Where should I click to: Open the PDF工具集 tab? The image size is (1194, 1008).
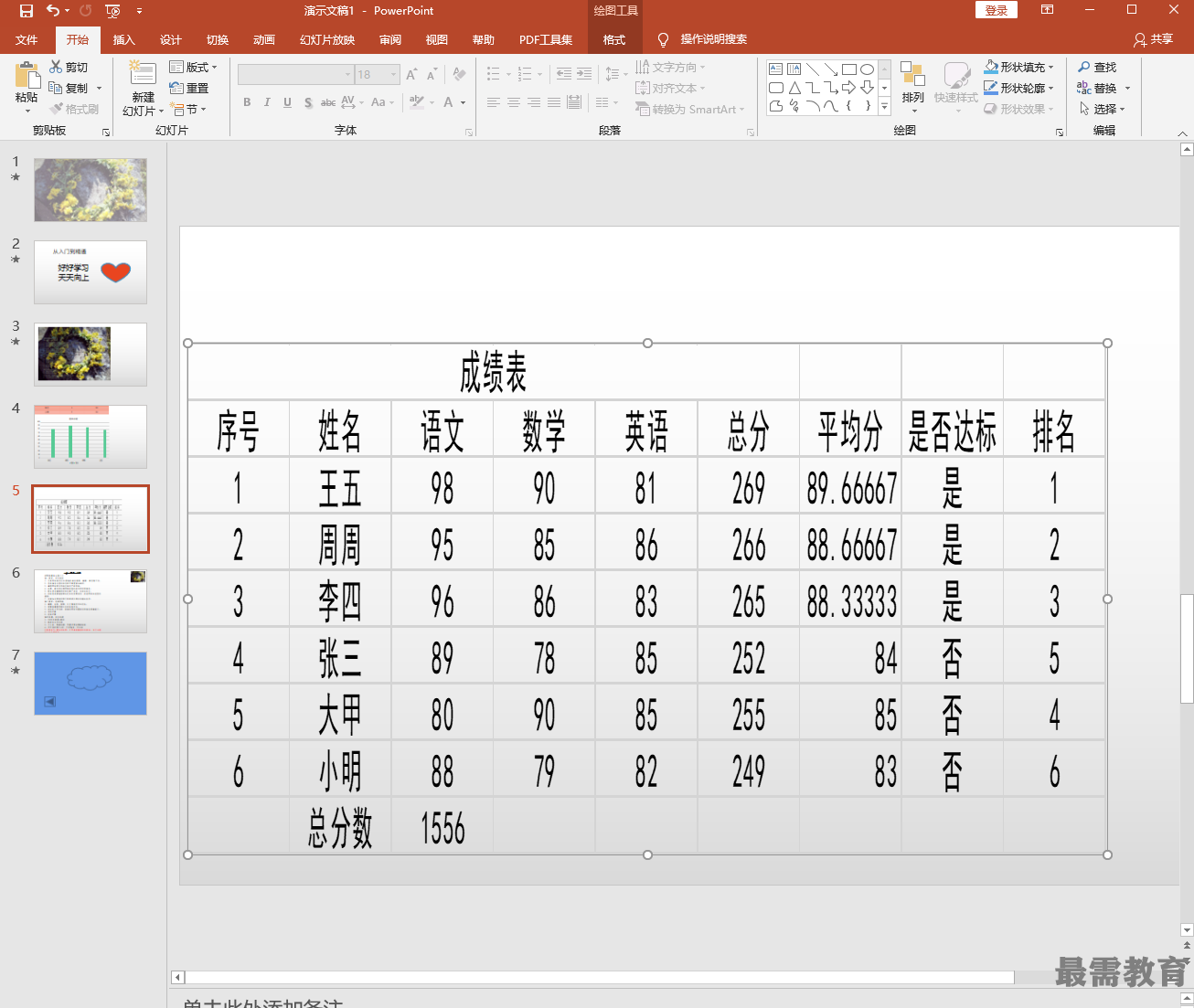tap(545, 39)
